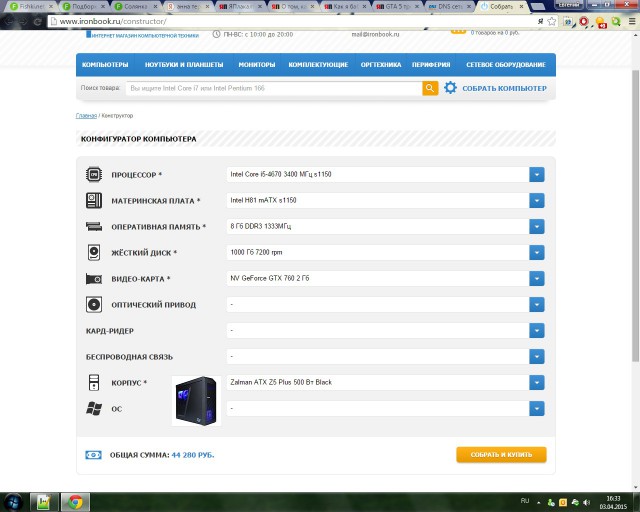This screenshot has width=640, height=512.
Task: Expand the Кард-ридер dropdown arrow
Action: point(537,330)
